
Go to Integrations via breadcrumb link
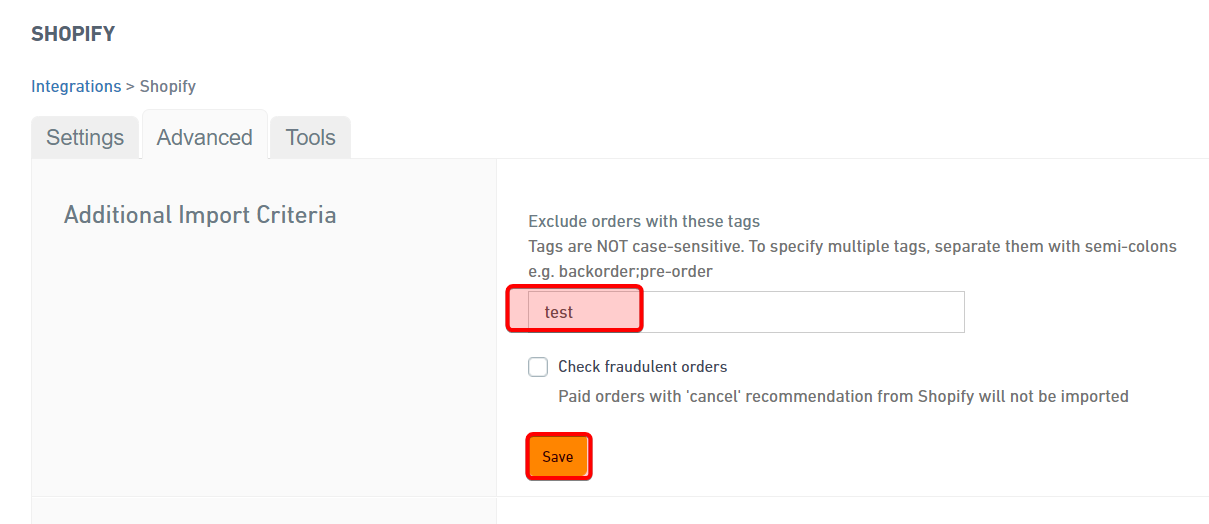[x=76, y=87]
